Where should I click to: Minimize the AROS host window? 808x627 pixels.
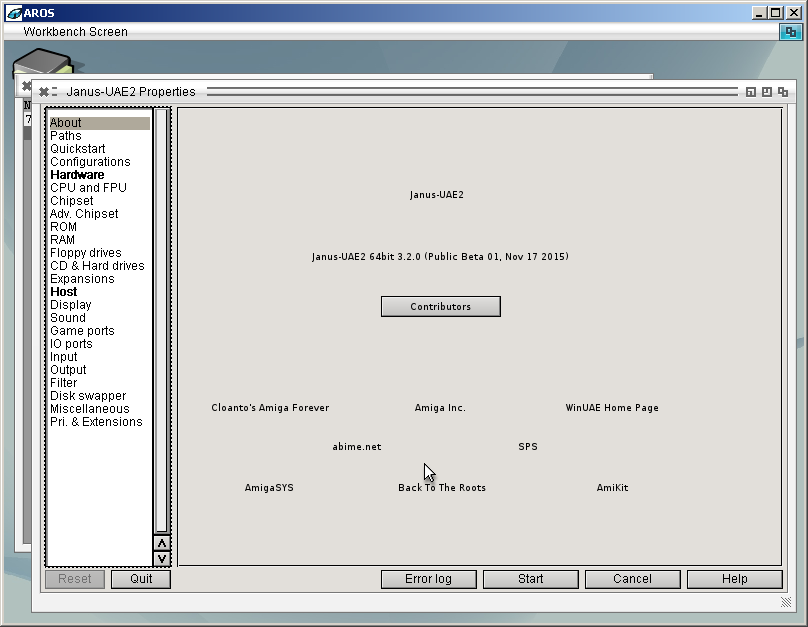(x=759, y=13)
